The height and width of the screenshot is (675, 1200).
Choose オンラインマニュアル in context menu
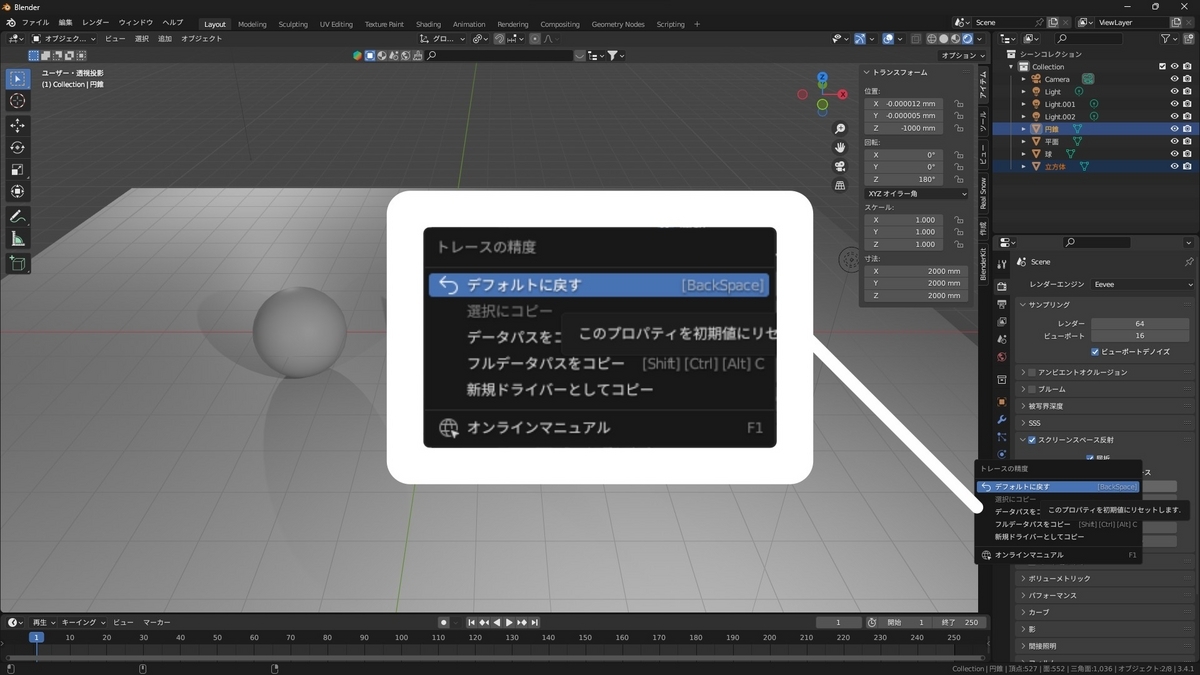tap(1058, 555)
